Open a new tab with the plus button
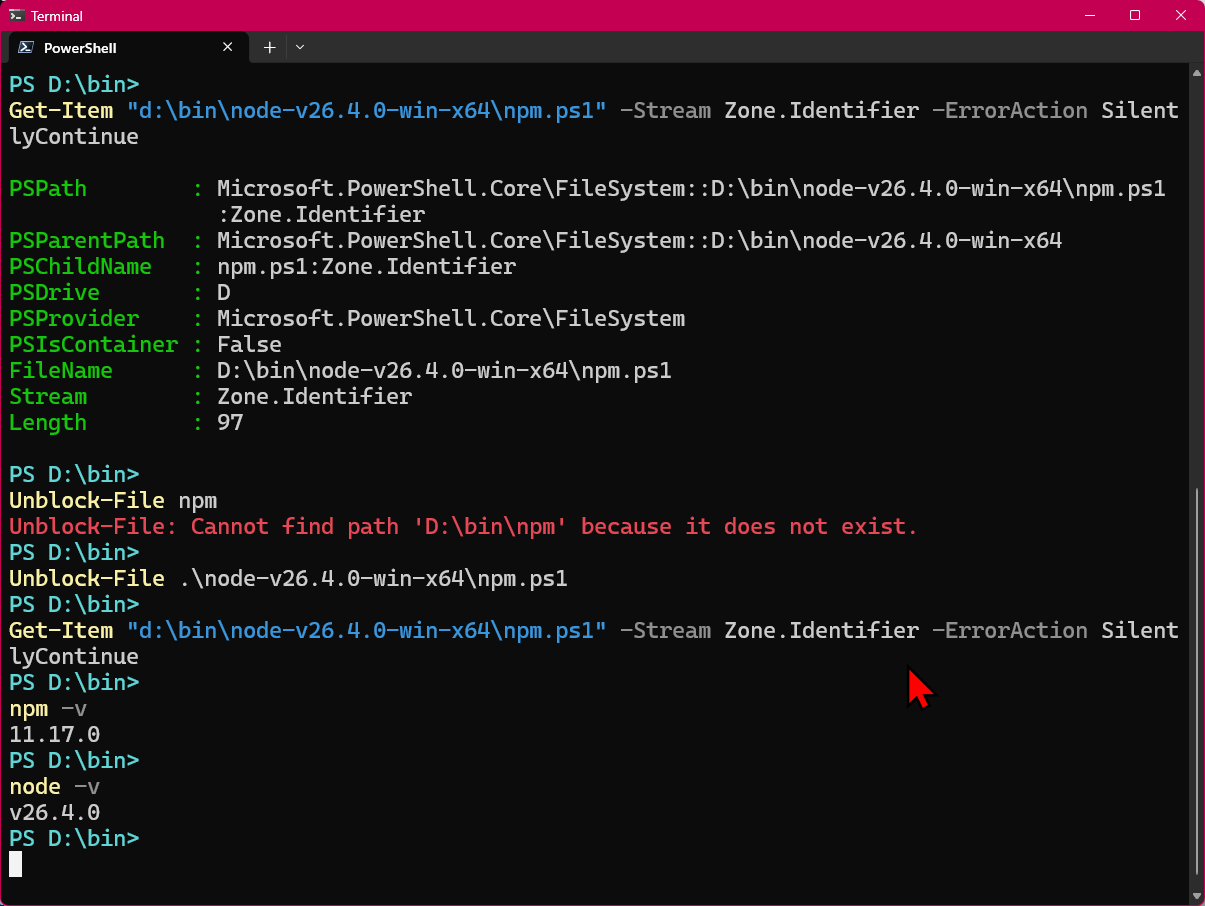Viewport: 1205px width, 906px height. pyautogui.click(x=269, y=47)
